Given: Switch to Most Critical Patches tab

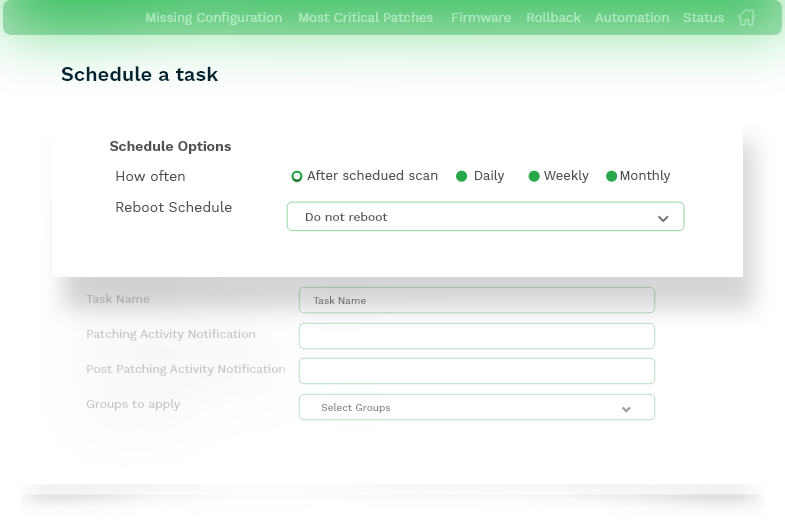Looking at the screenshot, I should 365,18.
